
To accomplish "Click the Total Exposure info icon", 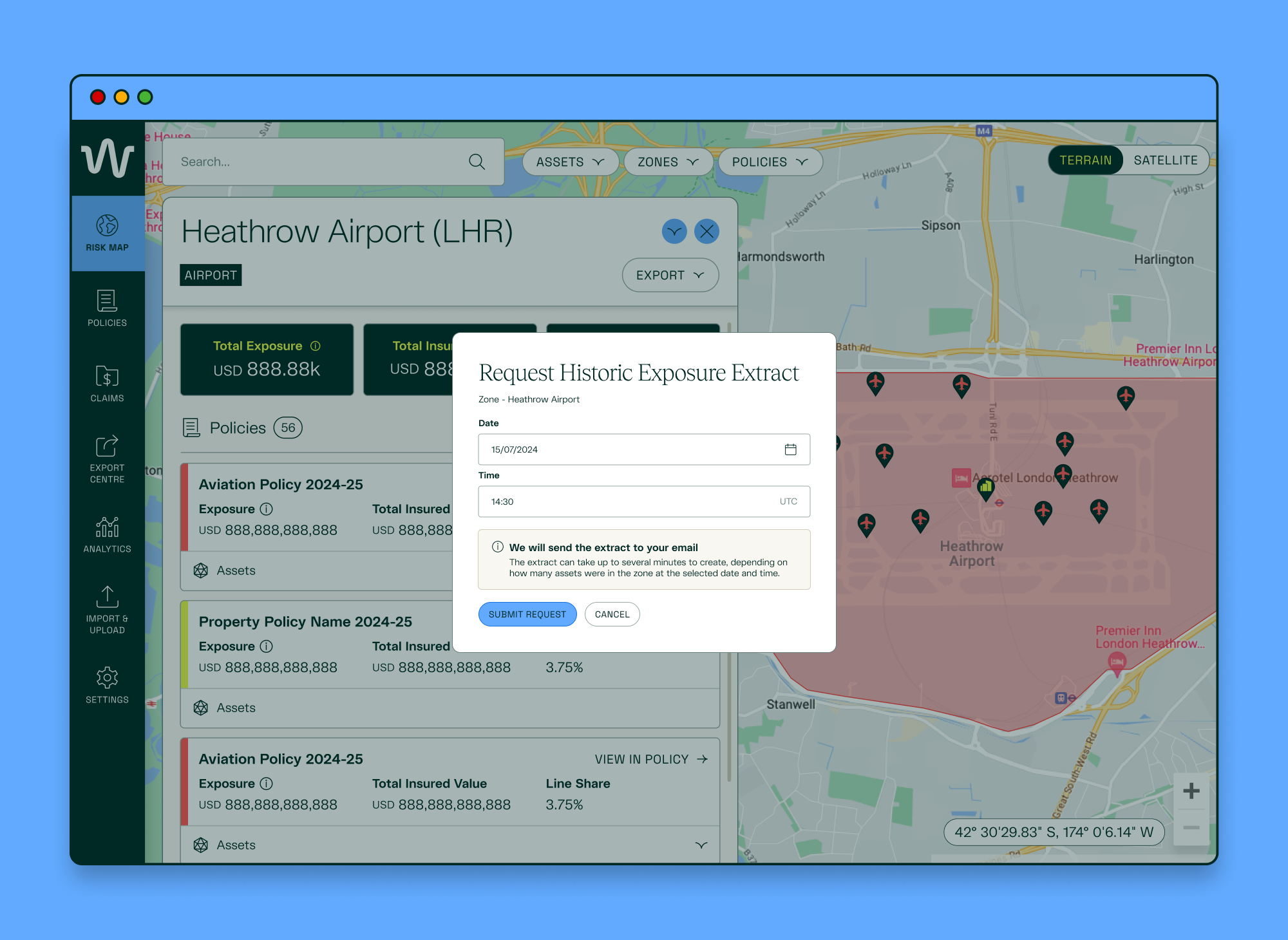I will (316, 346).
